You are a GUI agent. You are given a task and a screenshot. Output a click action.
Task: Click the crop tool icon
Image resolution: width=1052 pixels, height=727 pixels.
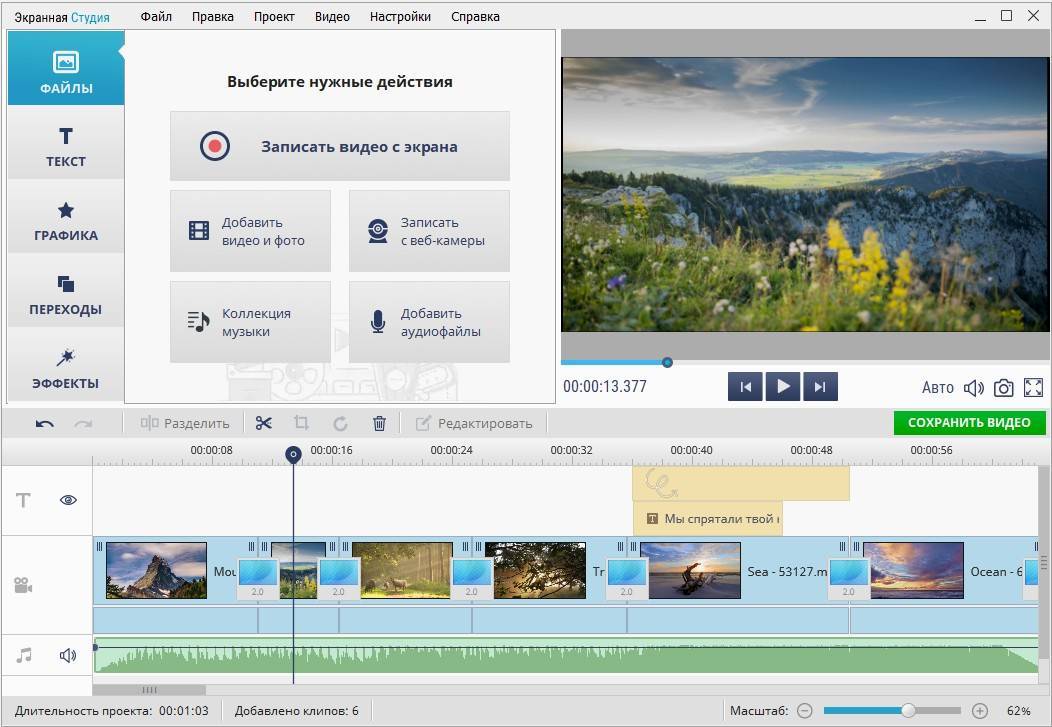pyautogui.click(x=301, y=423)
